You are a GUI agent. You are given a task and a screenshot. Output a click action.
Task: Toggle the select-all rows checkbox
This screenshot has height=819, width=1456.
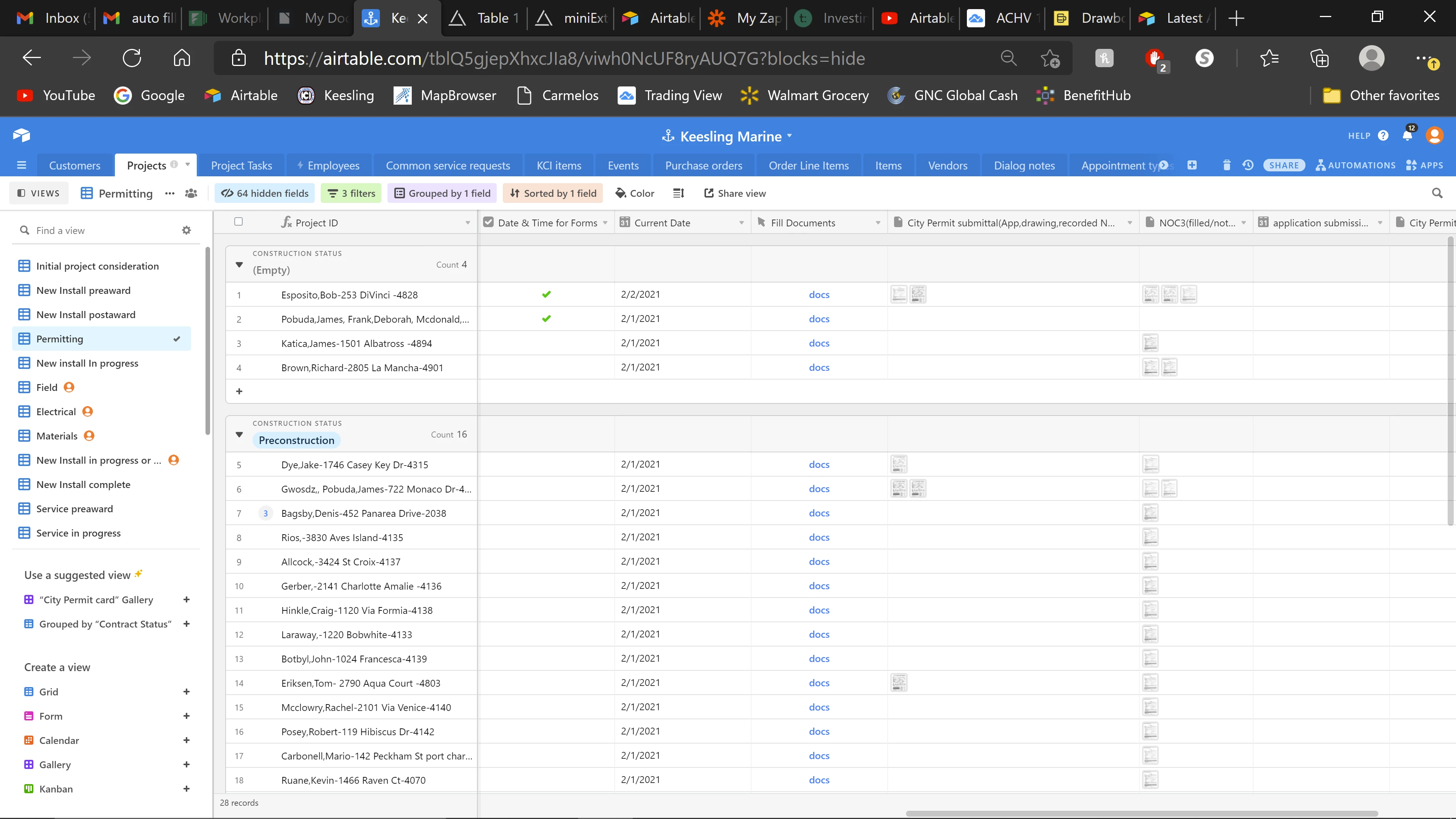pyautogui.click(x=238, y=221)
